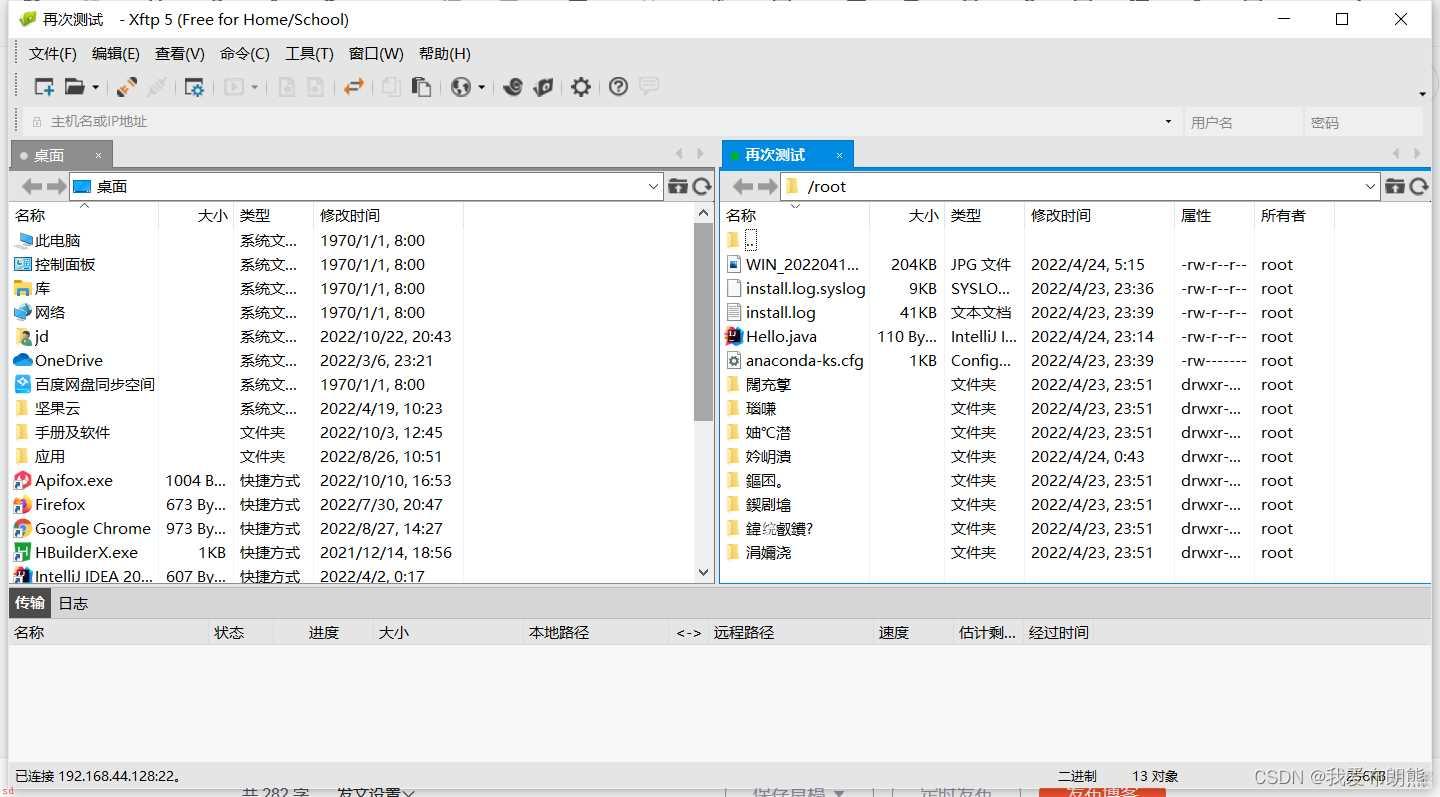Click the parent '..' folder in remote list
This screenshot has width=1440, height=797.
750,241
